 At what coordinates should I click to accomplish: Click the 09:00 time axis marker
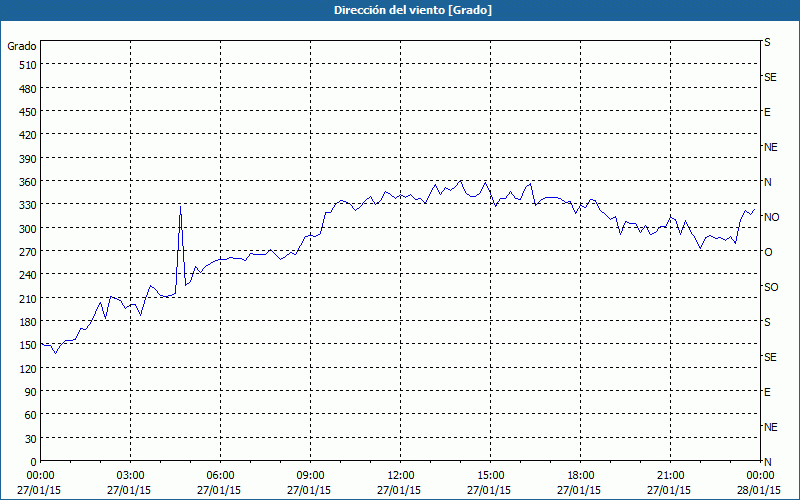coord(310,475)
